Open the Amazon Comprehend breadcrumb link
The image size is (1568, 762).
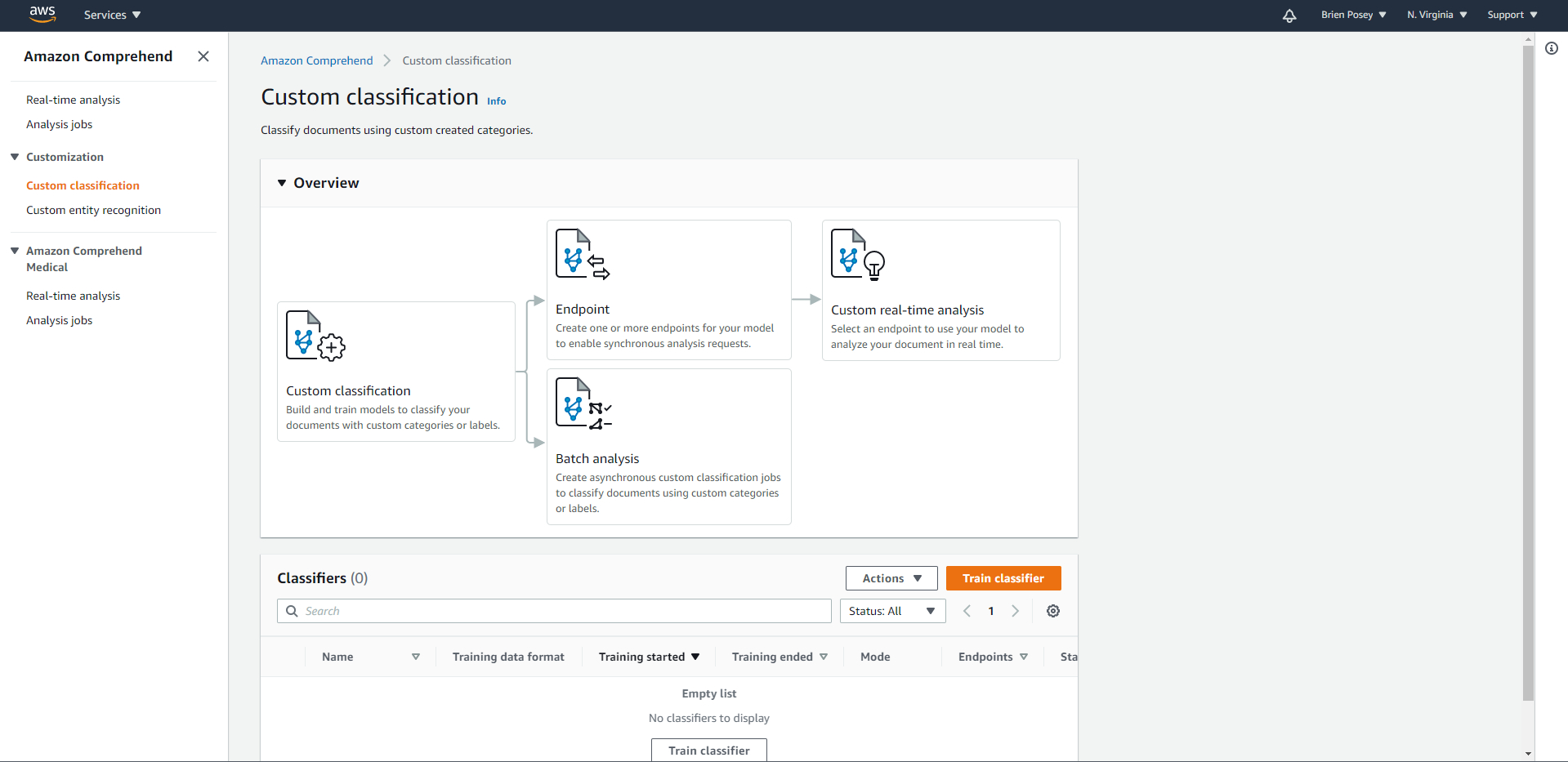pos(316,60)
